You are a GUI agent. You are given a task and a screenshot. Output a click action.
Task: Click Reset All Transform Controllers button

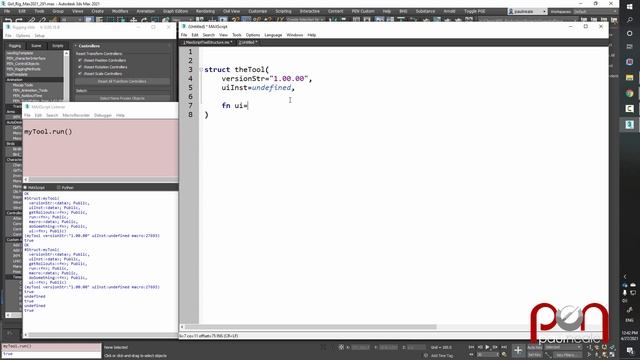[122, 81]
